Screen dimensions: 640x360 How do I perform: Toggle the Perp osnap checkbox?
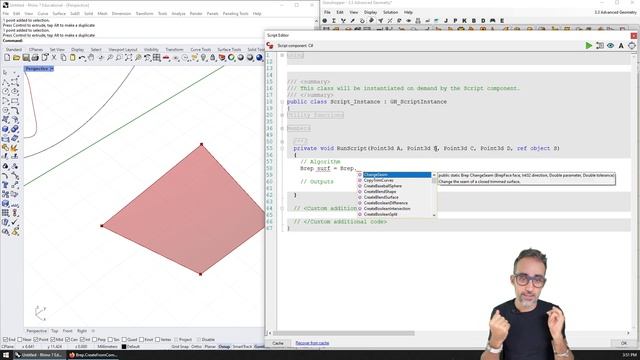pos(95,340)
